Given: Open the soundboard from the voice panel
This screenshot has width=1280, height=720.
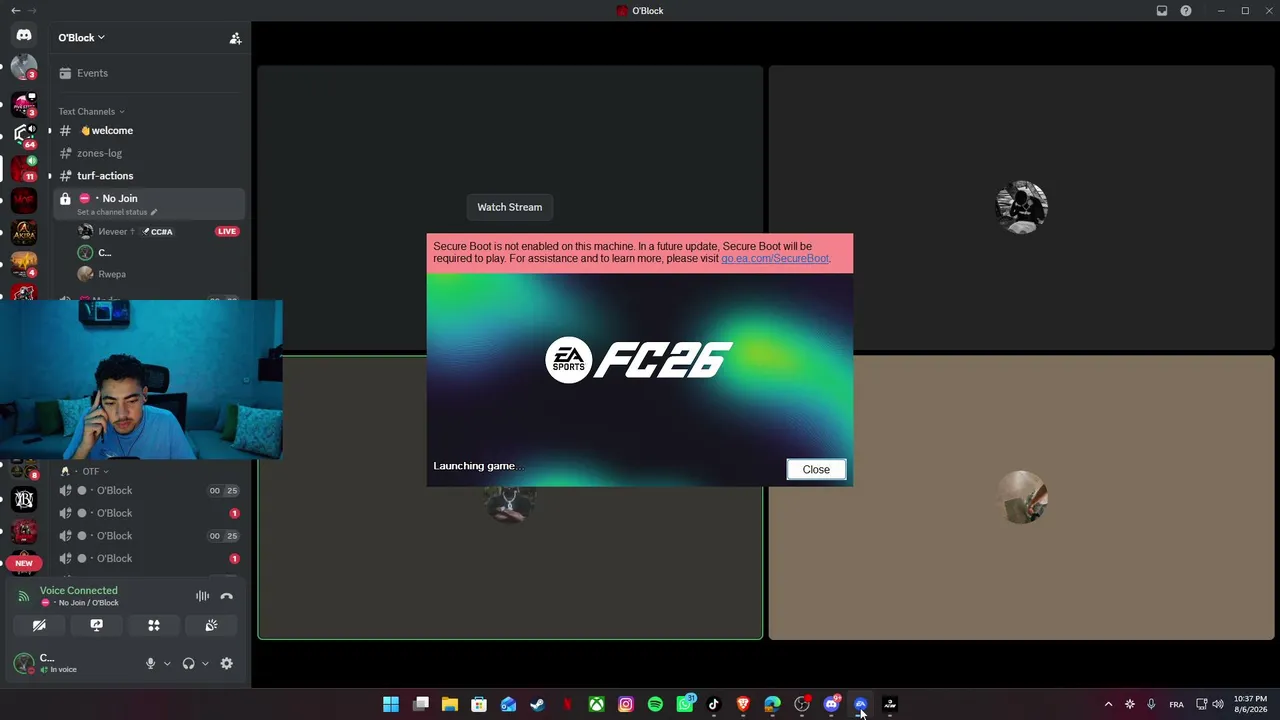Looking at the screenshot, I should [211, 625].
